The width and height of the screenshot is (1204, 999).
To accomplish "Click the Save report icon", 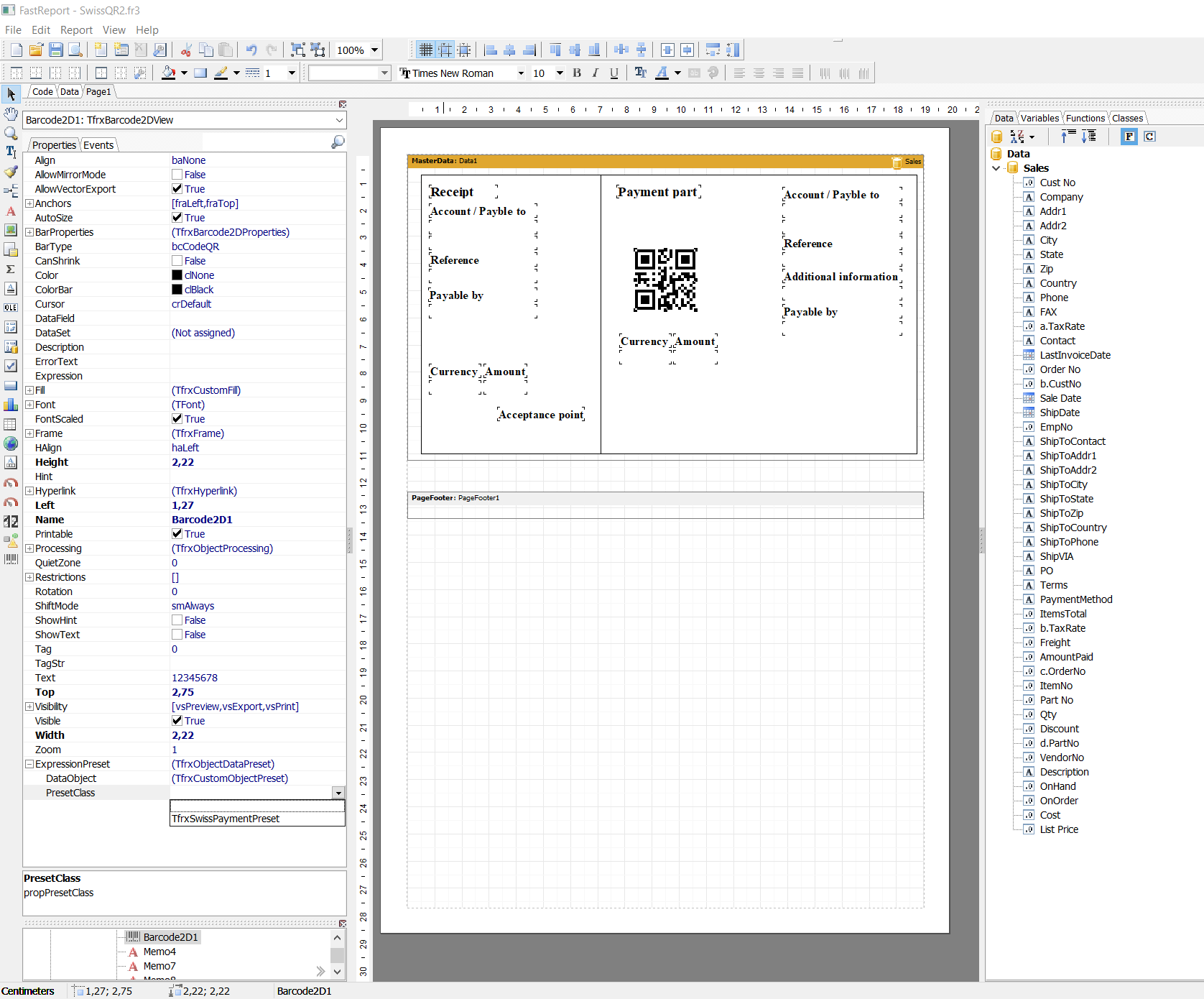I will point(55,50).
